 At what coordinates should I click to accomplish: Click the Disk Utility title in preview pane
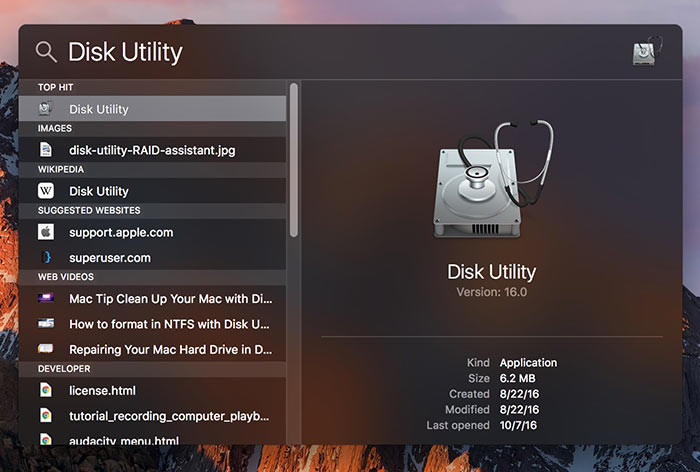coord(492,272)
